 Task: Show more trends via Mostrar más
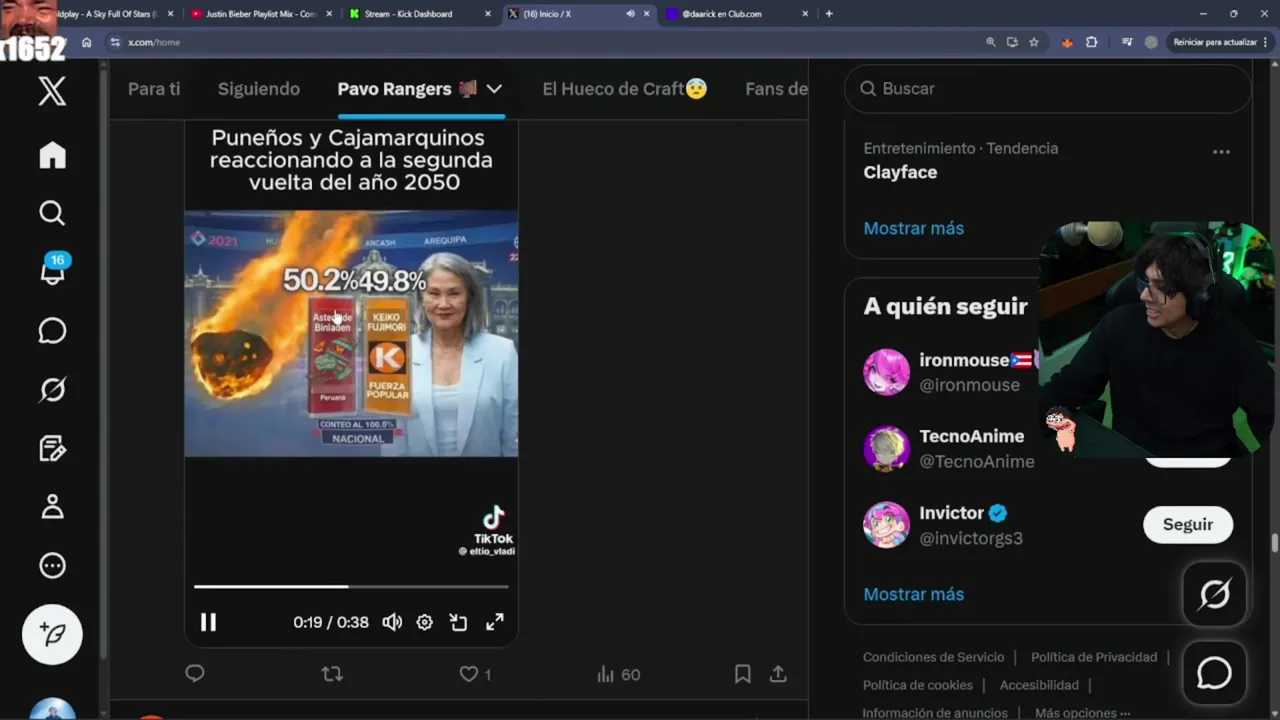(x=914, y=228)
